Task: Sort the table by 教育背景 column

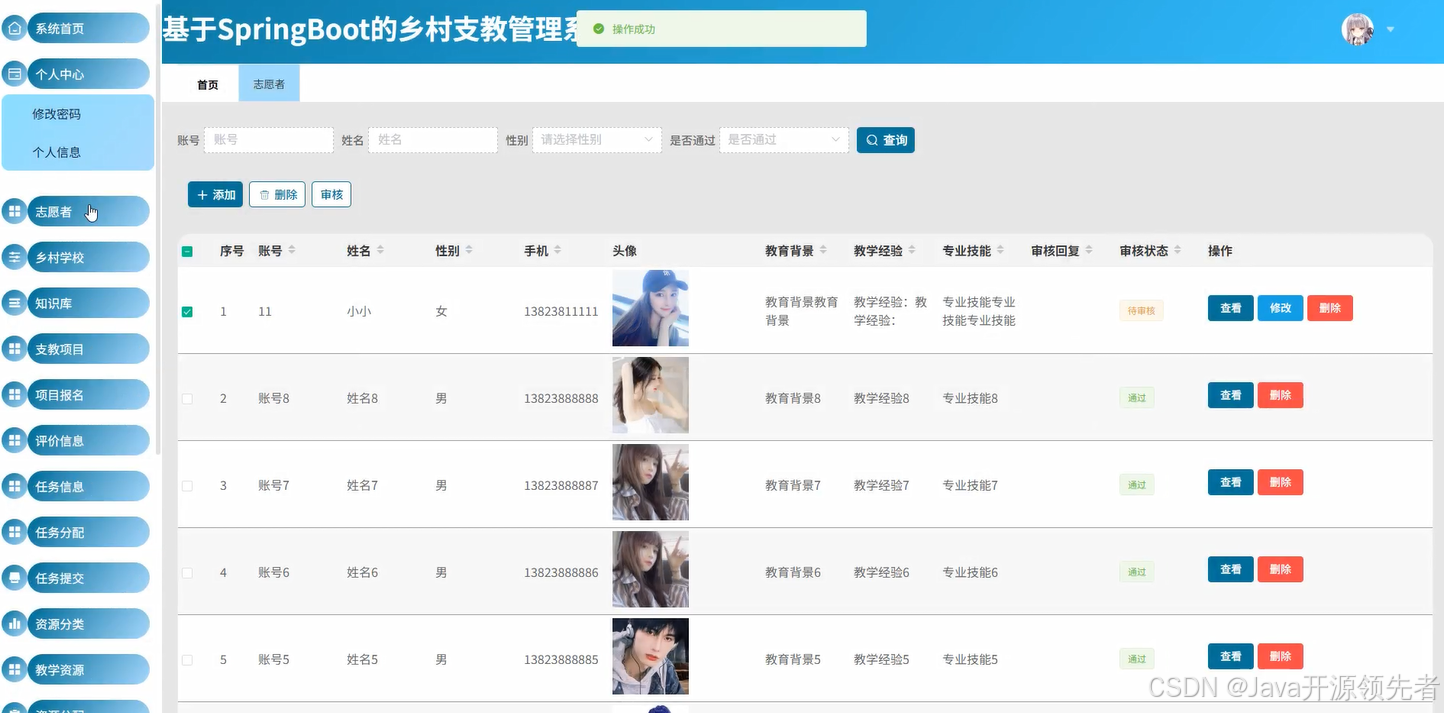Action: (x=823, y=250)
